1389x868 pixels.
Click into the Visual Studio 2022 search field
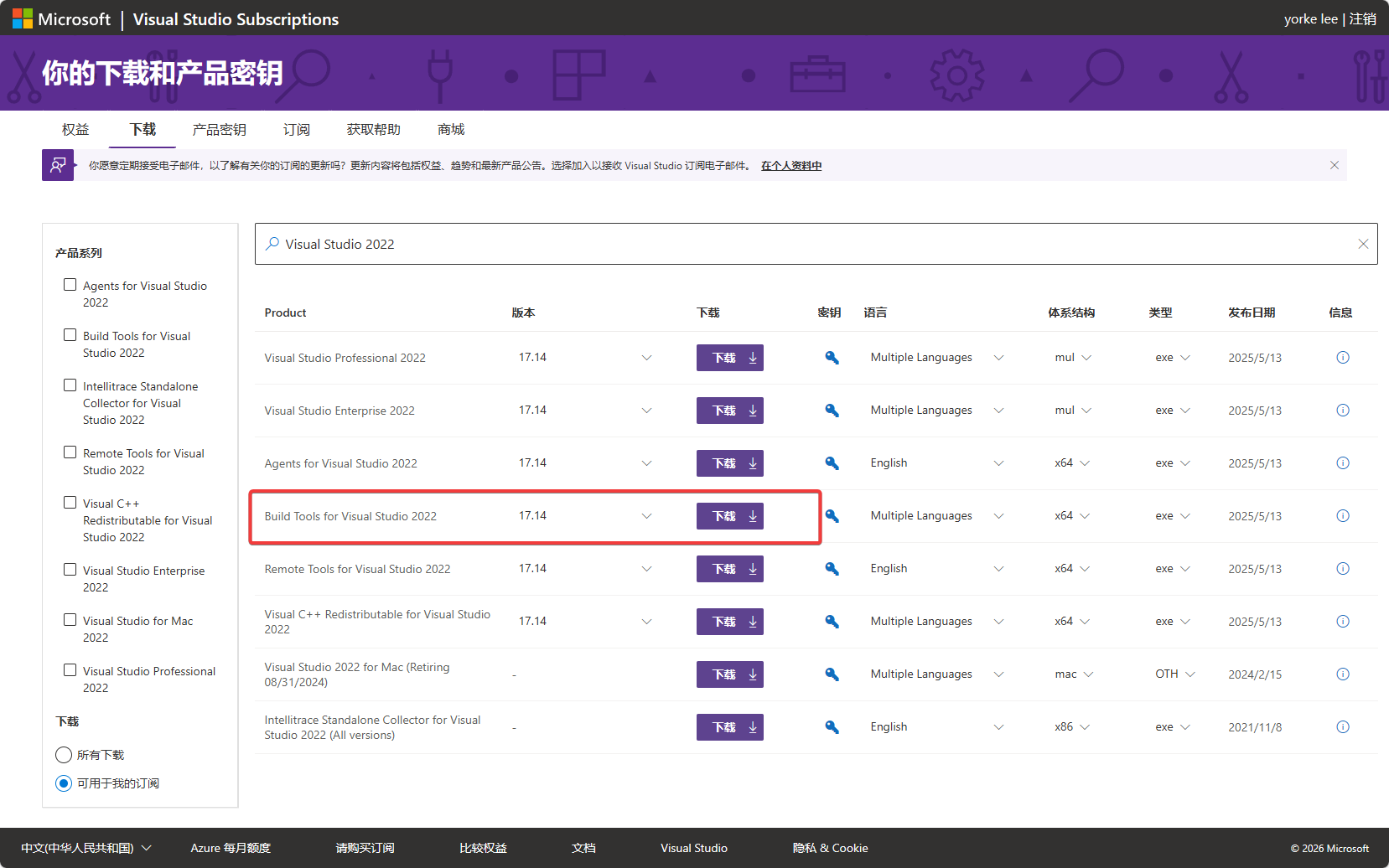pos(816,244)
